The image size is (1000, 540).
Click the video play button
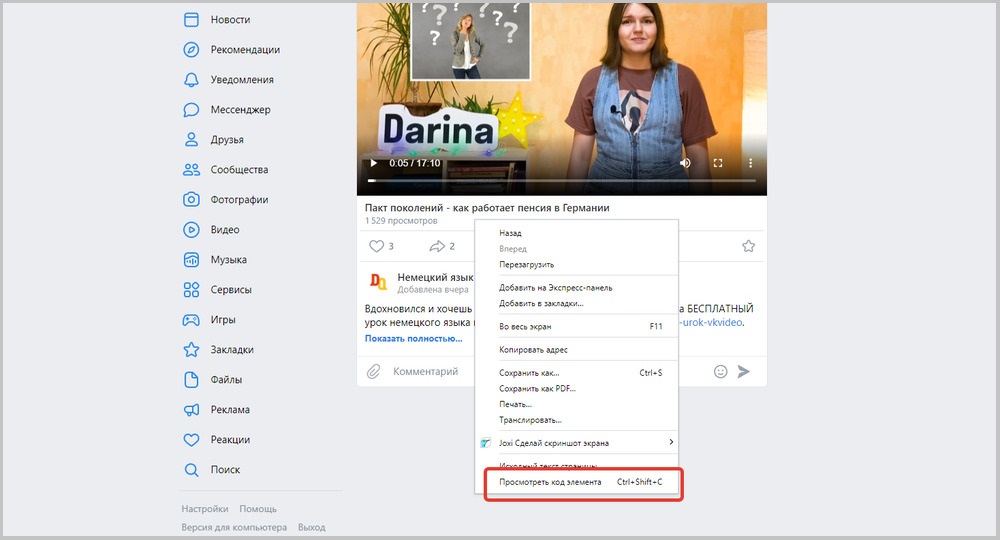point(374,163)
